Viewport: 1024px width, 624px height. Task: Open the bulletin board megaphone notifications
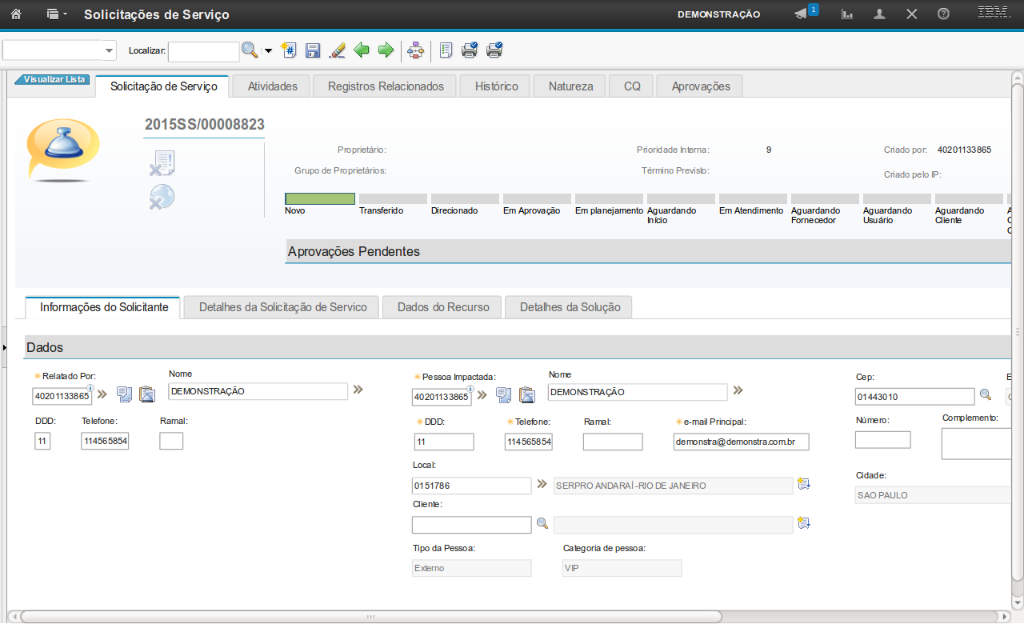click(x=801, y=14)
